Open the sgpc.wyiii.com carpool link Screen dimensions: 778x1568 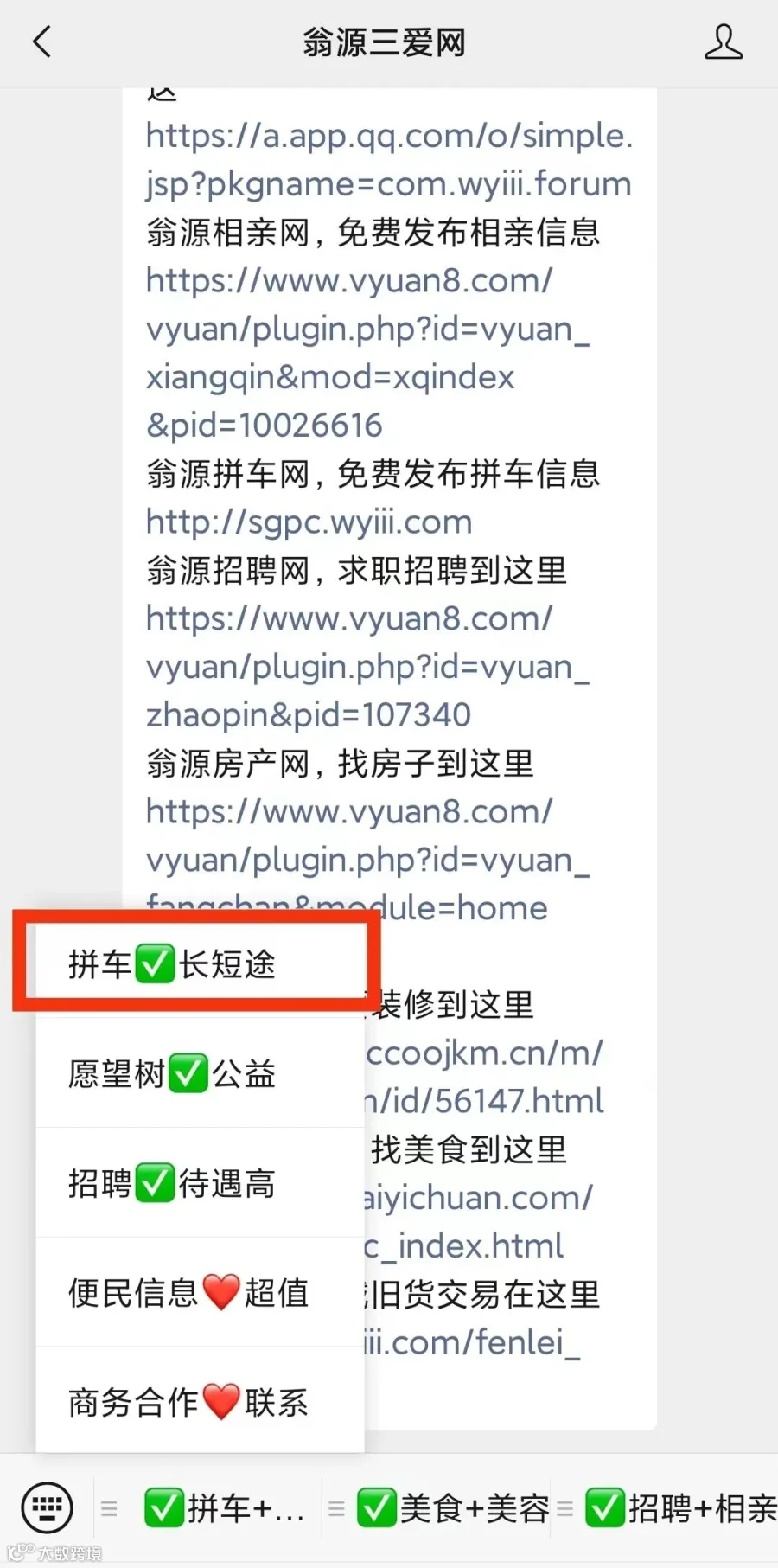[x=309, y=522]
